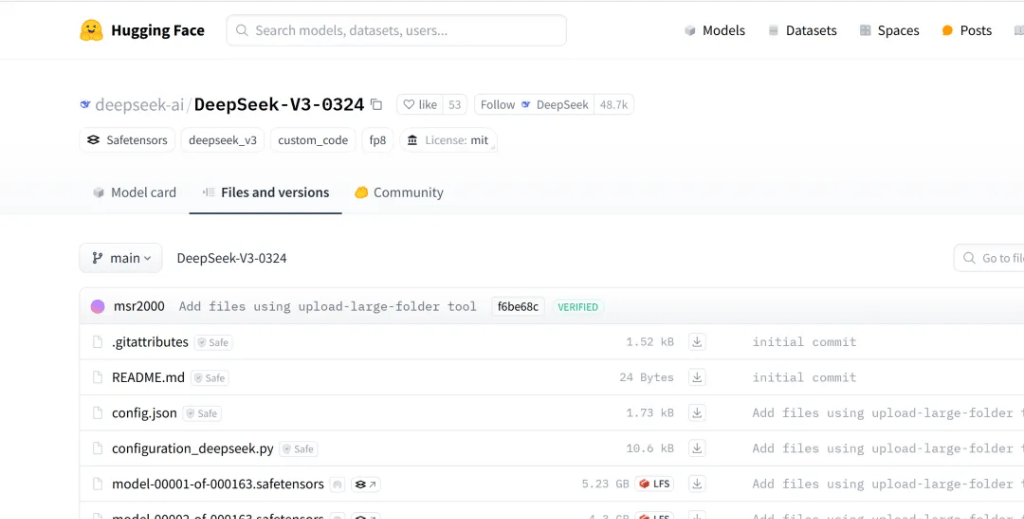Download the config.json file
This screenshot has width=1024, height=519.
click(x=697, y=413)
